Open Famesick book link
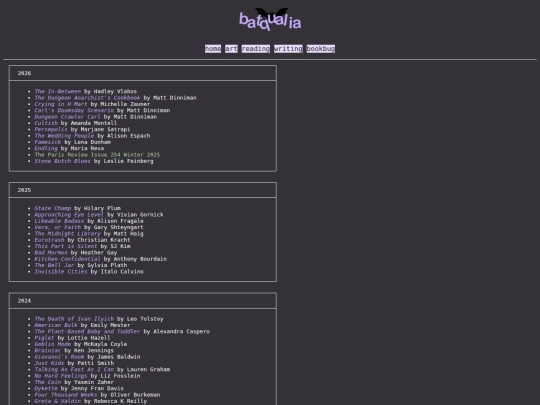 (48, 142)
